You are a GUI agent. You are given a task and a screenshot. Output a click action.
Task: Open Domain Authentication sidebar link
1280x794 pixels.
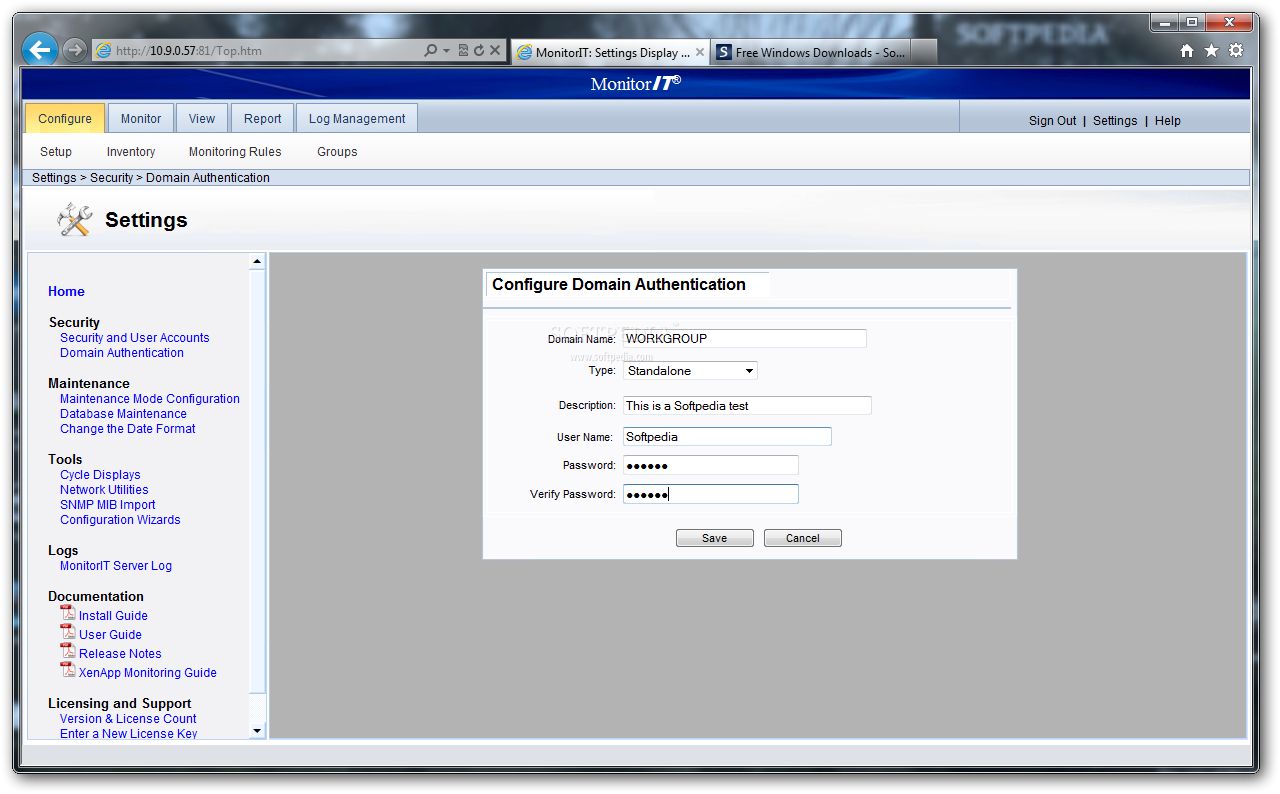tap(122, 353)
